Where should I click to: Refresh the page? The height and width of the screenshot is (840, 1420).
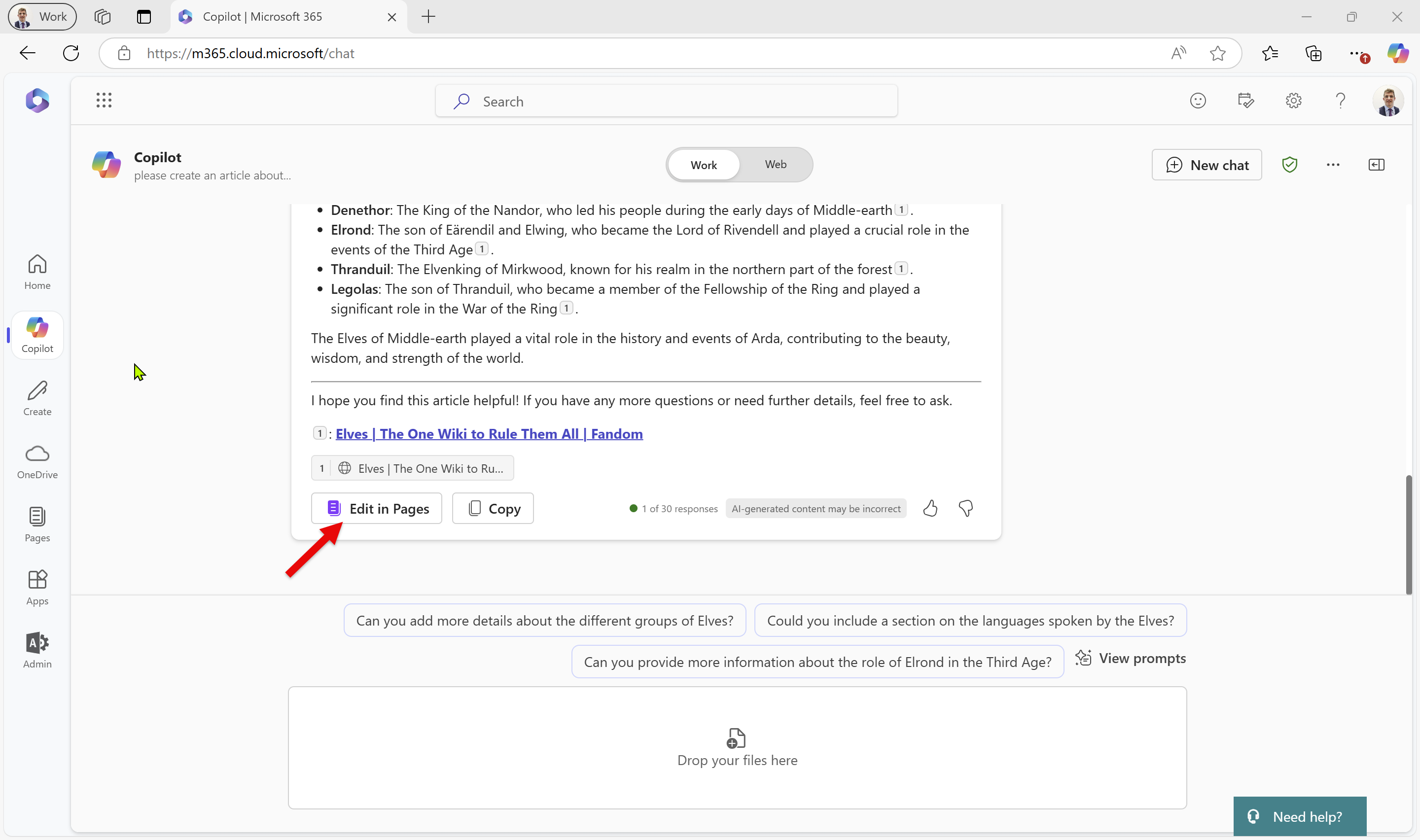point(71,53)
